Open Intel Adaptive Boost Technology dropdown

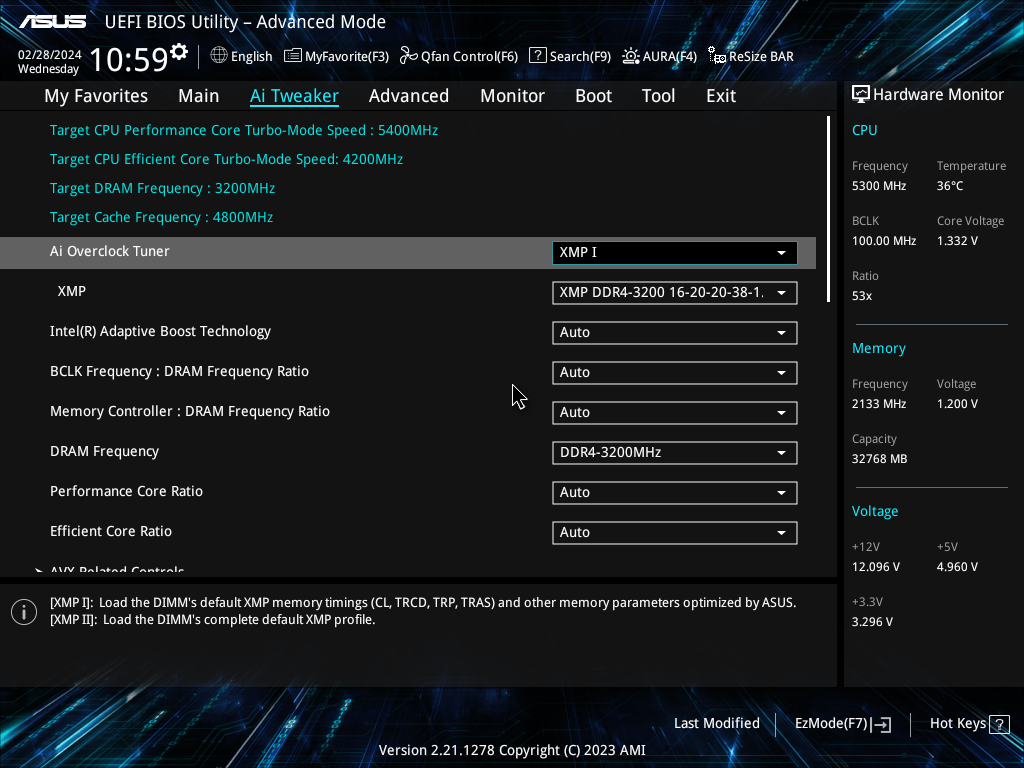[674, 333]
